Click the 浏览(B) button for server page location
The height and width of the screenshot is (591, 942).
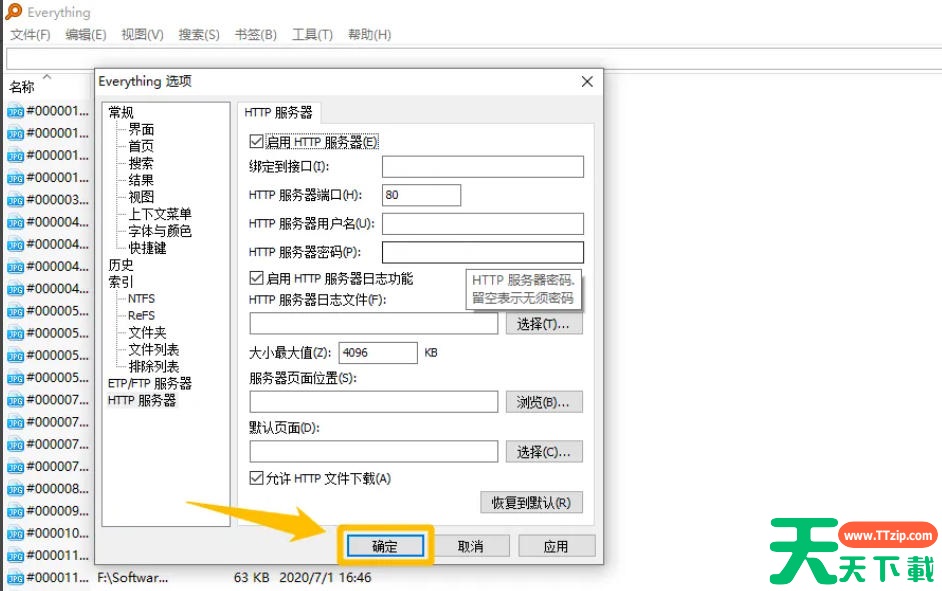[544, 401]
